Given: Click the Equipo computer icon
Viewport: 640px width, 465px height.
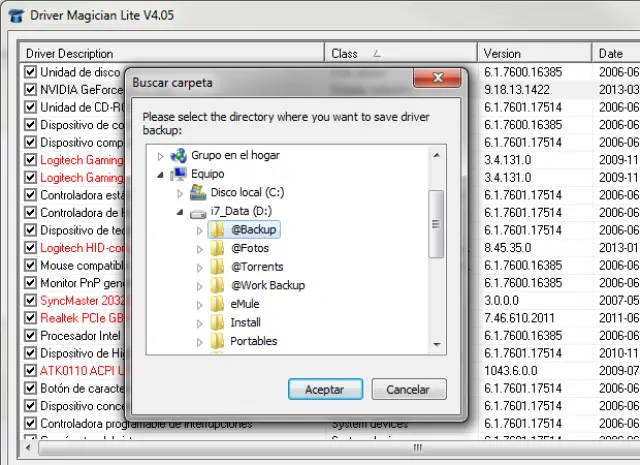Looking at the screenshot, I should [x=179, y=174].
